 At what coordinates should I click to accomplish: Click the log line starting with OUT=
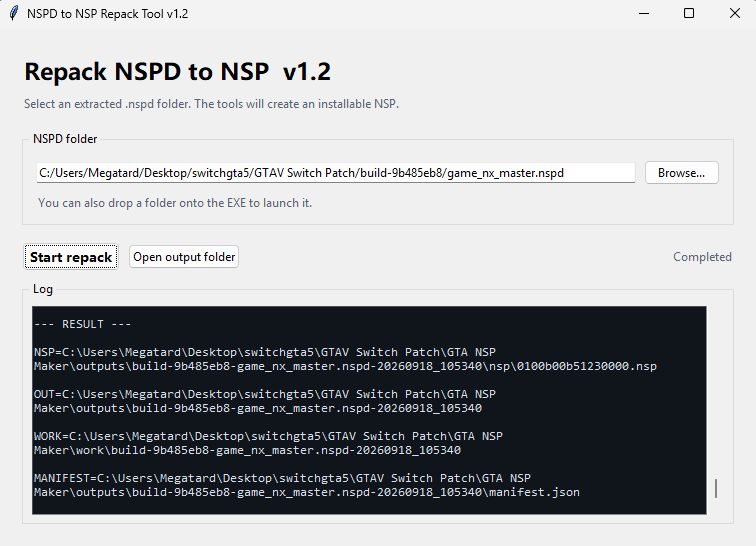265,394
